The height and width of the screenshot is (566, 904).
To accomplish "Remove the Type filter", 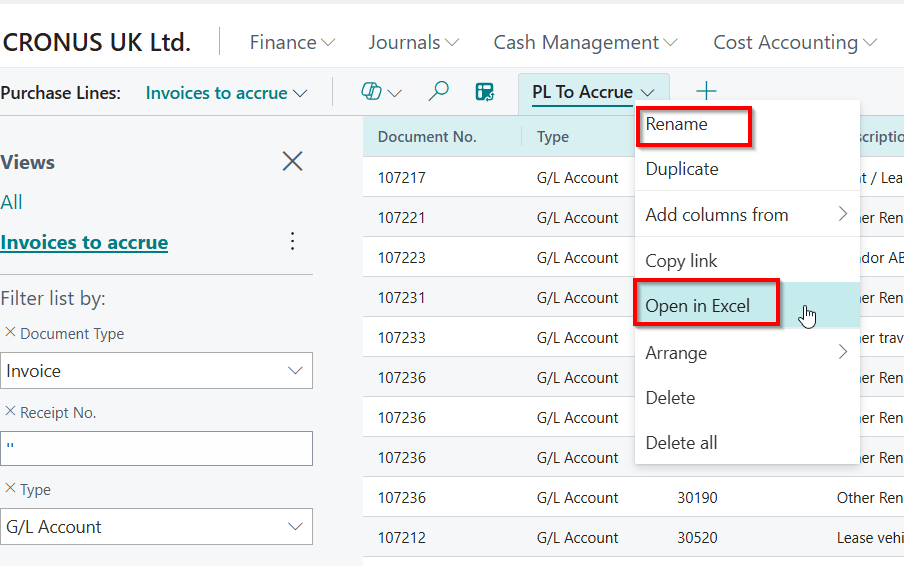I will click(x=10, y=488).
